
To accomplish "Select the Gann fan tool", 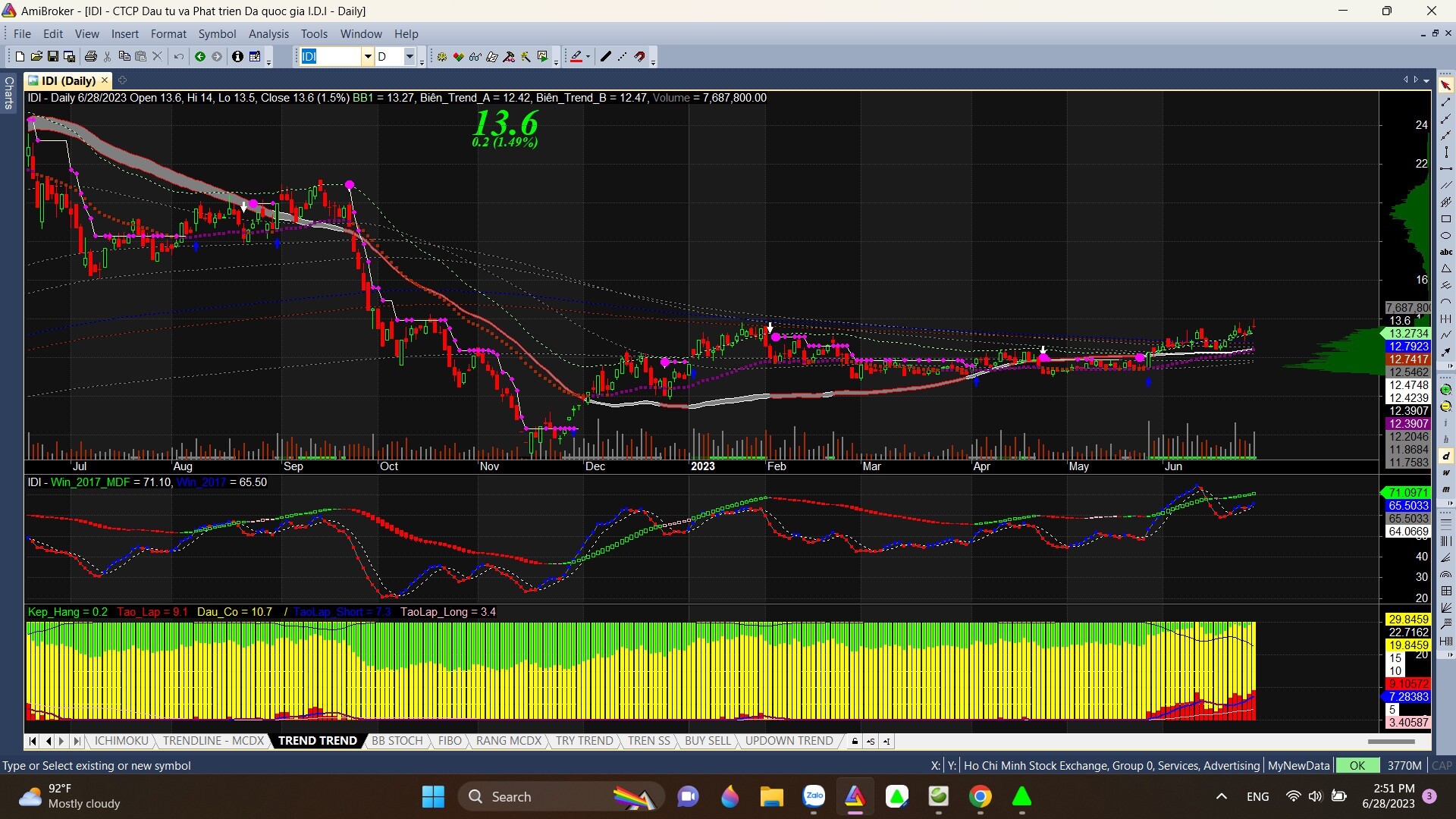I will (1446, 607).
